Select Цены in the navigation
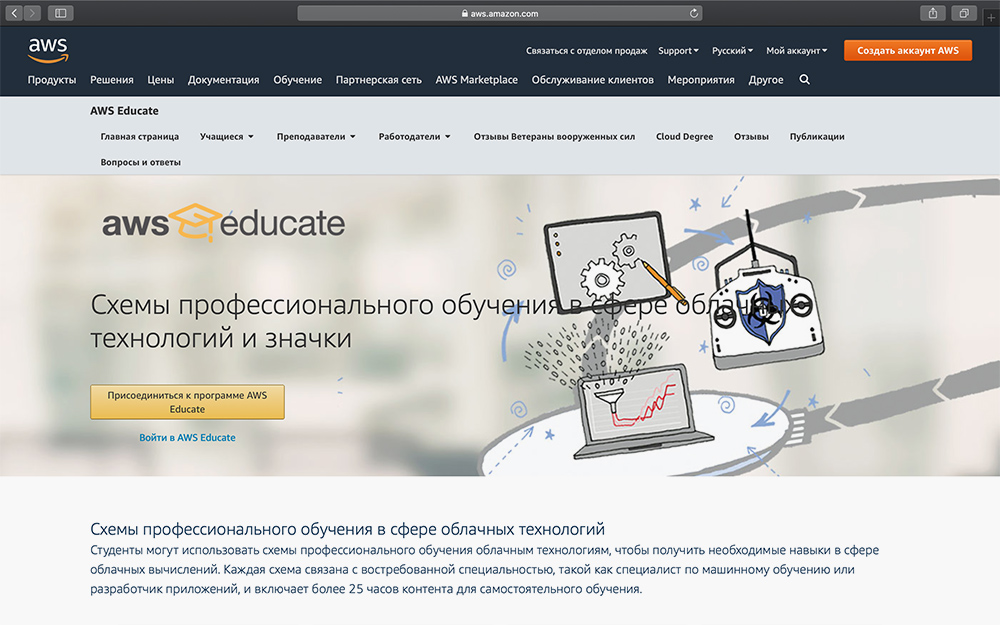Viewport: 1000px width, 625px height. (161, 80)
